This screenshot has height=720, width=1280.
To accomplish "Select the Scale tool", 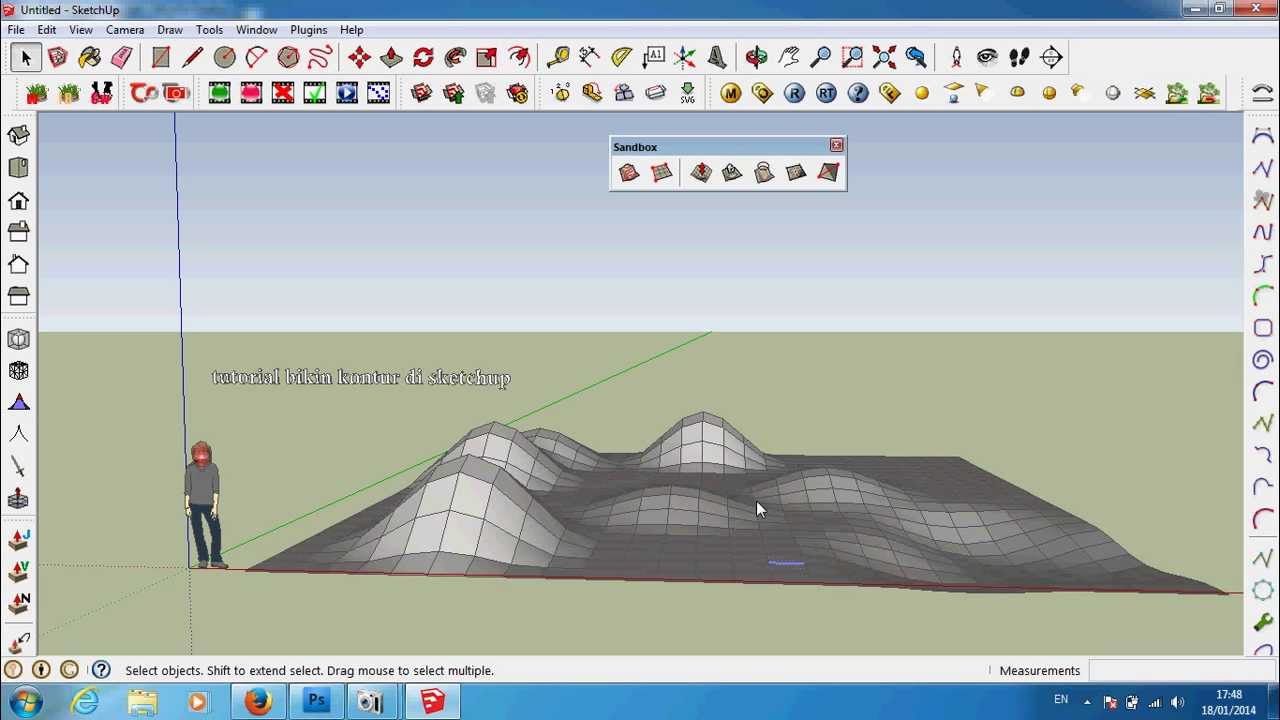I will [487, 58].
